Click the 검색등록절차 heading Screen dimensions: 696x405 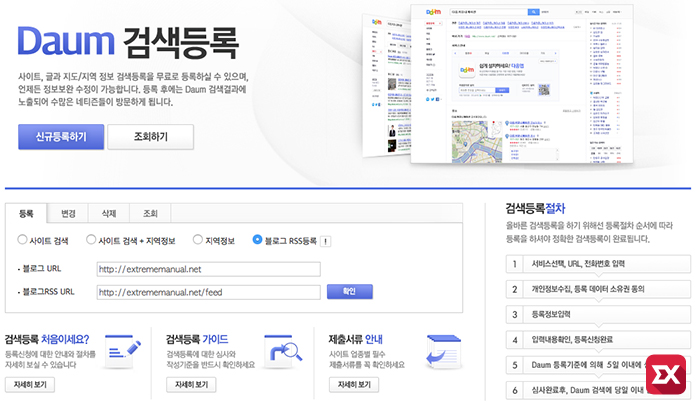[x=535, y=208]
